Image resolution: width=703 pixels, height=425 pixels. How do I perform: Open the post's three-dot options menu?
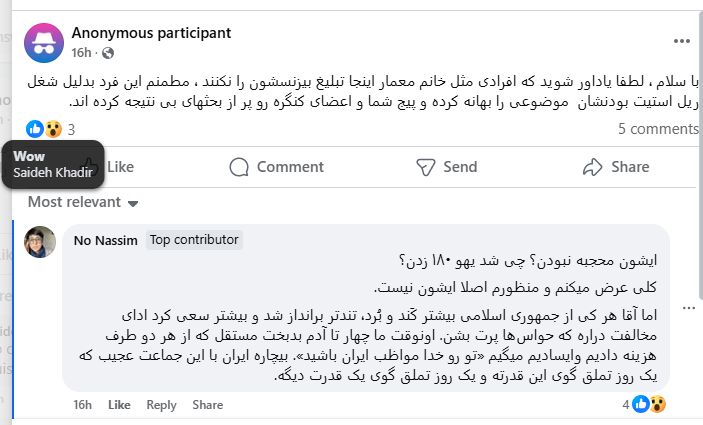pyautogui.click(x=681, y=41)
